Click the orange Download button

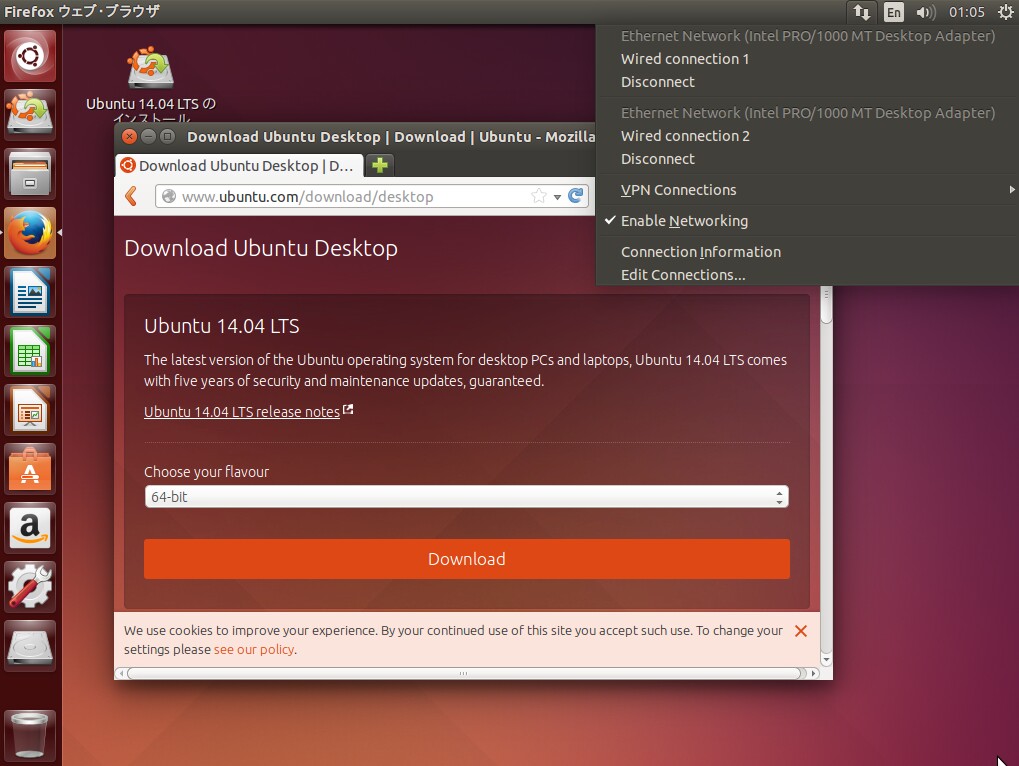(466, 559)
